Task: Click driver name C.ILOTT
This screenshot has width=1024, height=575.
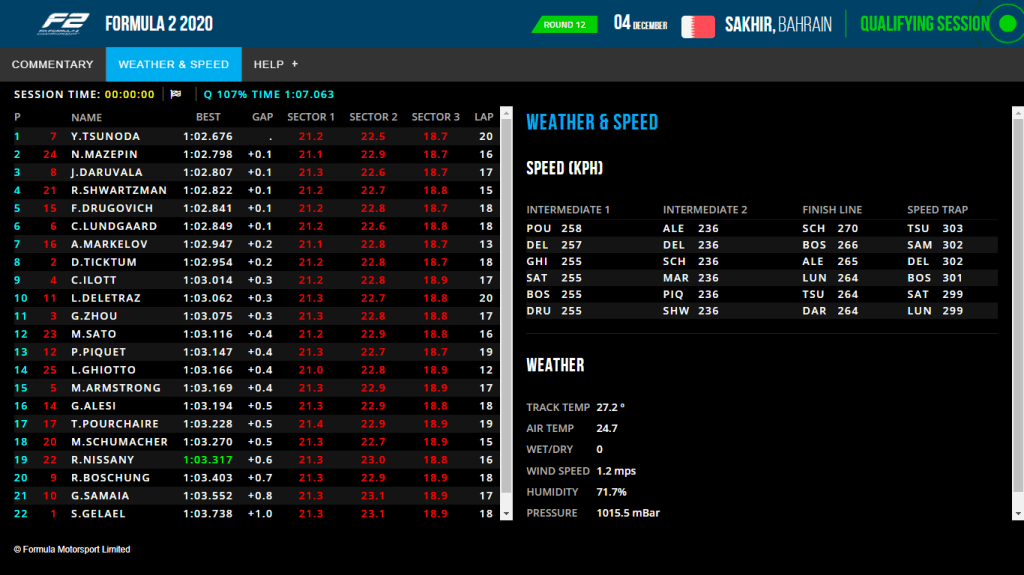Action: 94,280
